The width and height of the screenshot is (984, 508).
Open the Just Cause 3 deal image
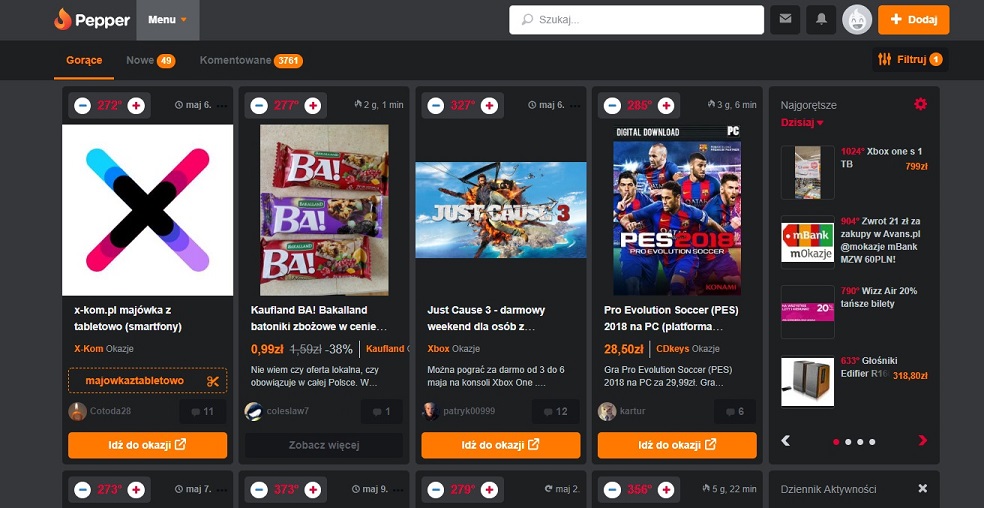coord(501,210)
